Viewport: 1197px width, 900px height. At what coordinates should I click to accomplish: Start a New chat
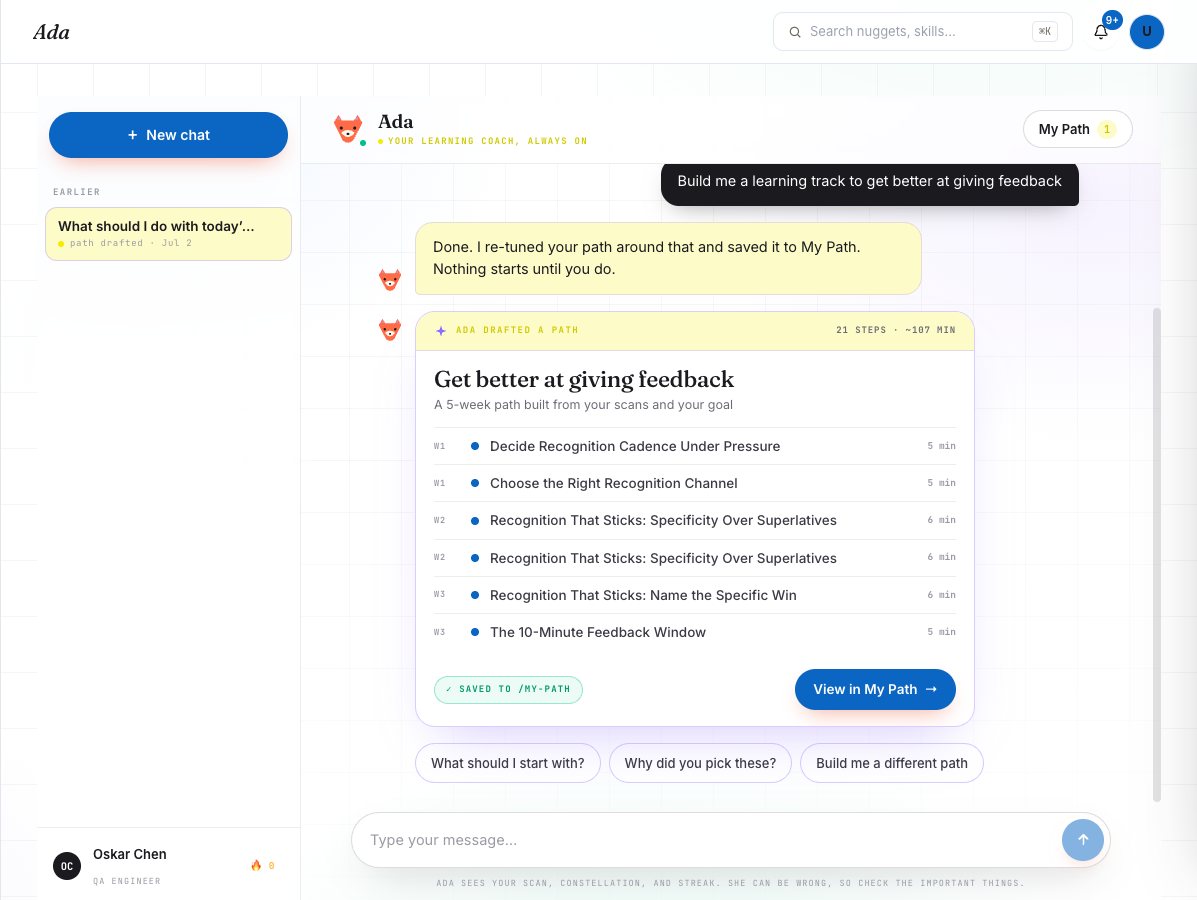coord(168,135)
